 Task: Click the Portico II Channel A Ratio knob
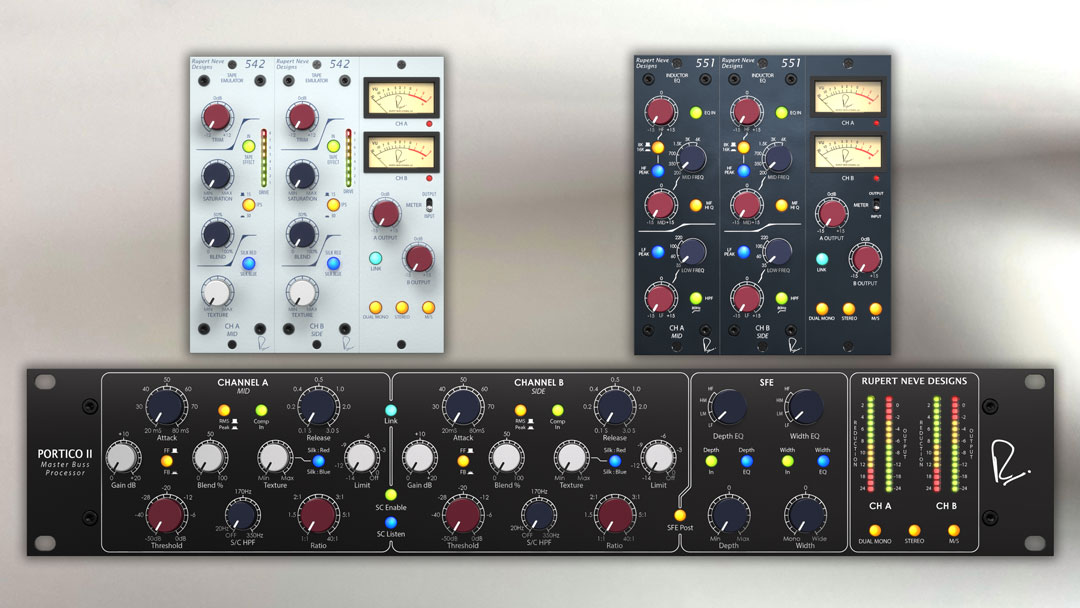[x=318, y=514]
